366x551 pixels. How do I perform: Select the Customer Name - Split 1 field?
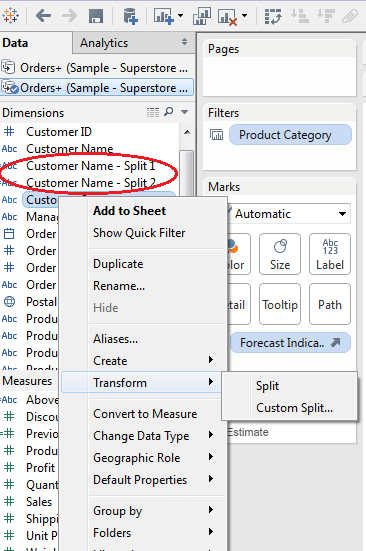90,166
